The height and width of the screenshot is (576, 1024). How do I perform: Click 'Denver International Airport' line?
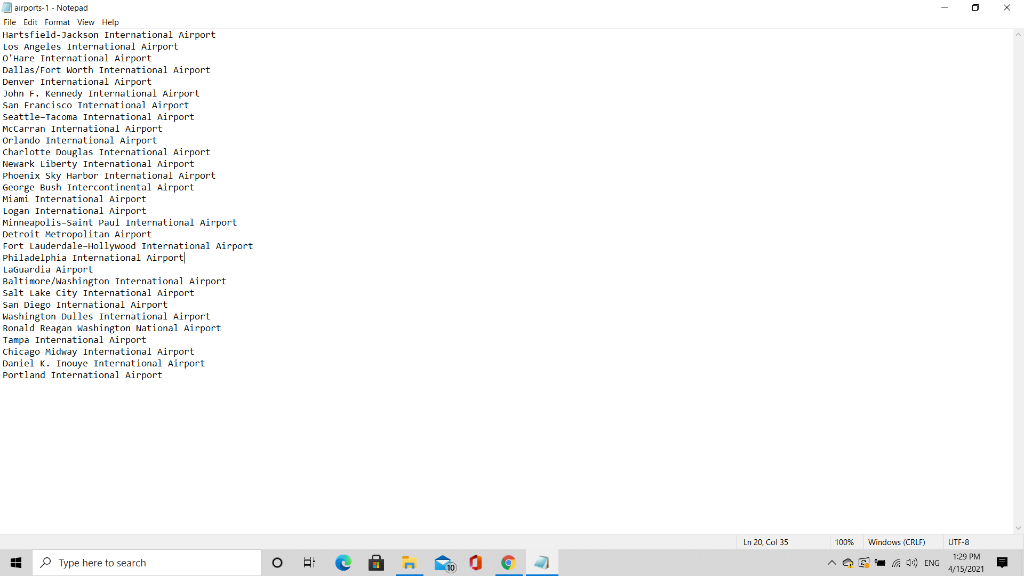point(76,82)
